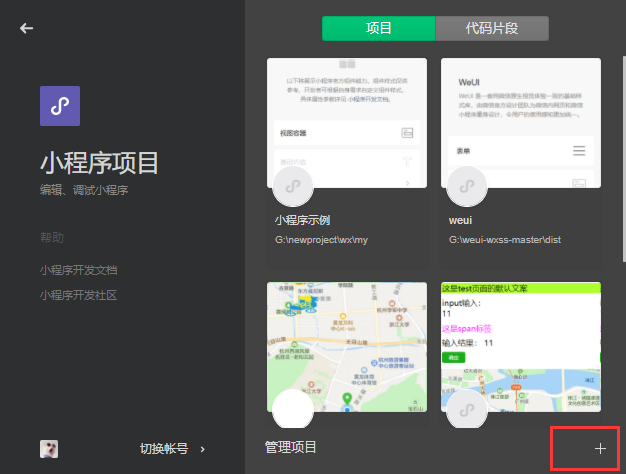626x474 pixels.
Task: Click the project list vertical scrollbar
Action: coord(624,159)
